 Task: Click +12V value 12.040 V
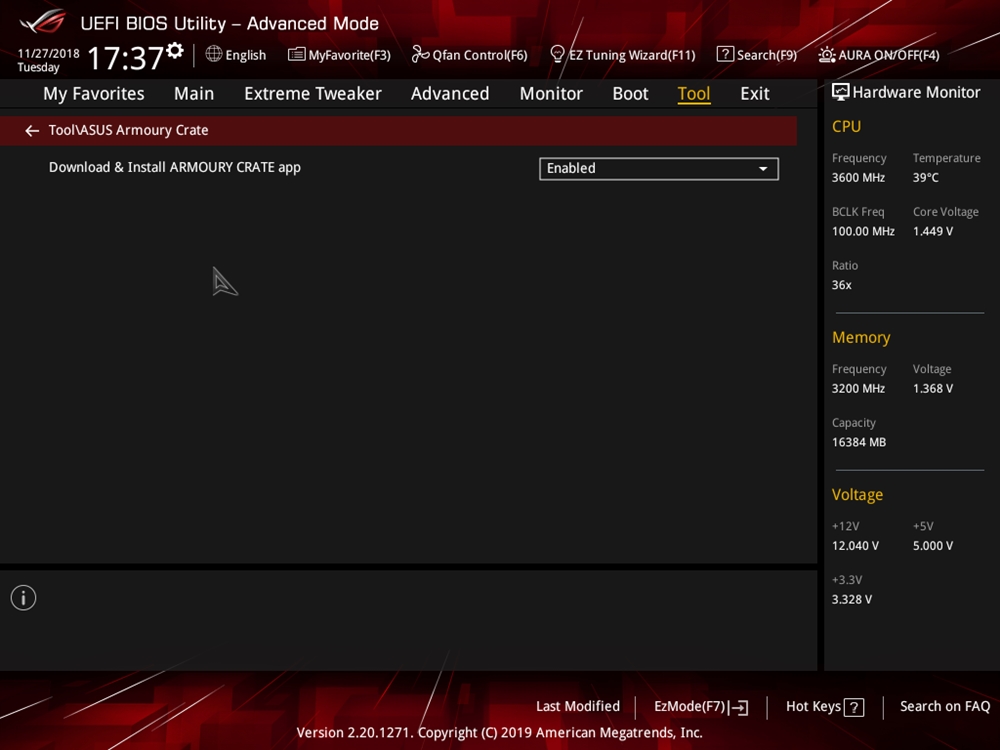(x=855, y=545)
